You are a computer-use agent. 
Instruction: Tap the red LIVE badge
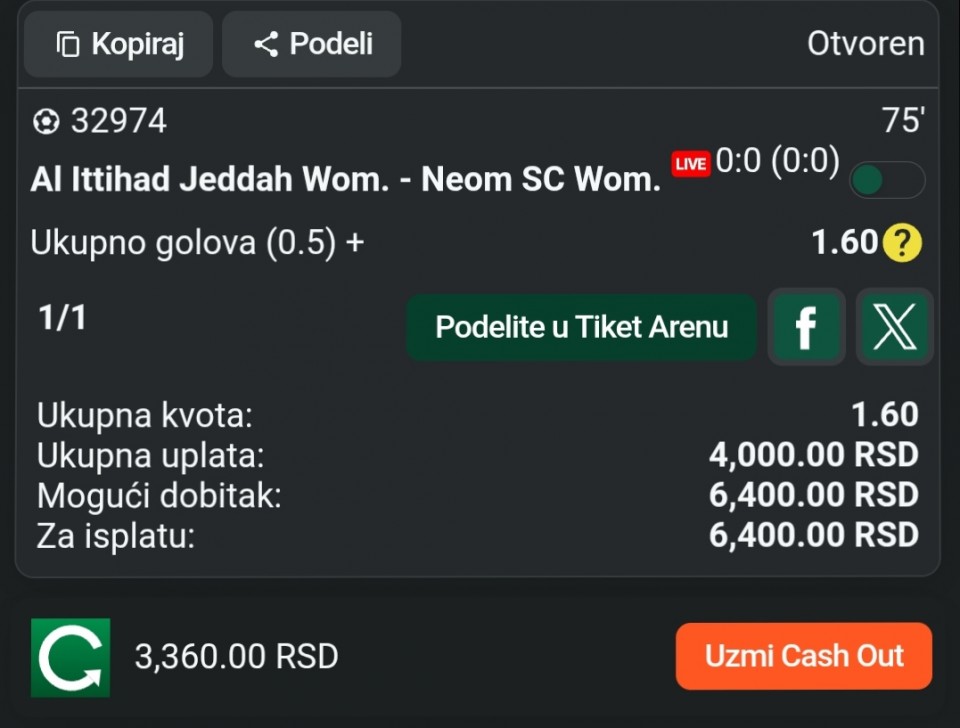click(x=690, y=164)
